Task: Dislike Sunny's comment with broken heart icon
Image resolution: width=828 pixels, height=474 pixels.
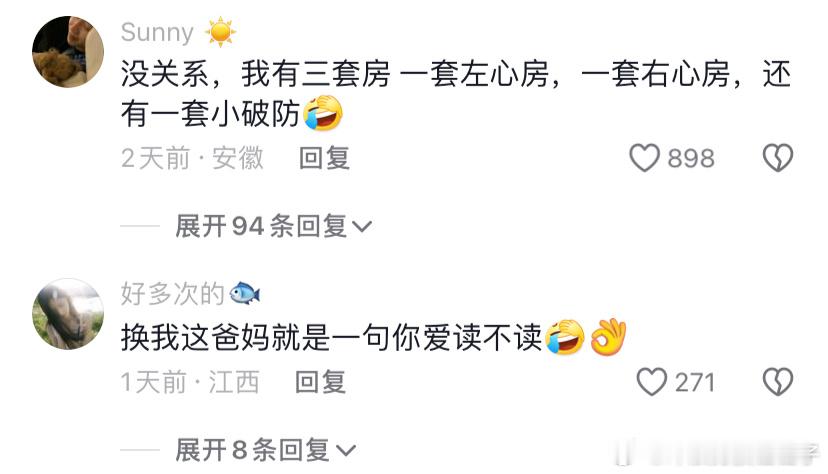Action: tap(778, 158)
